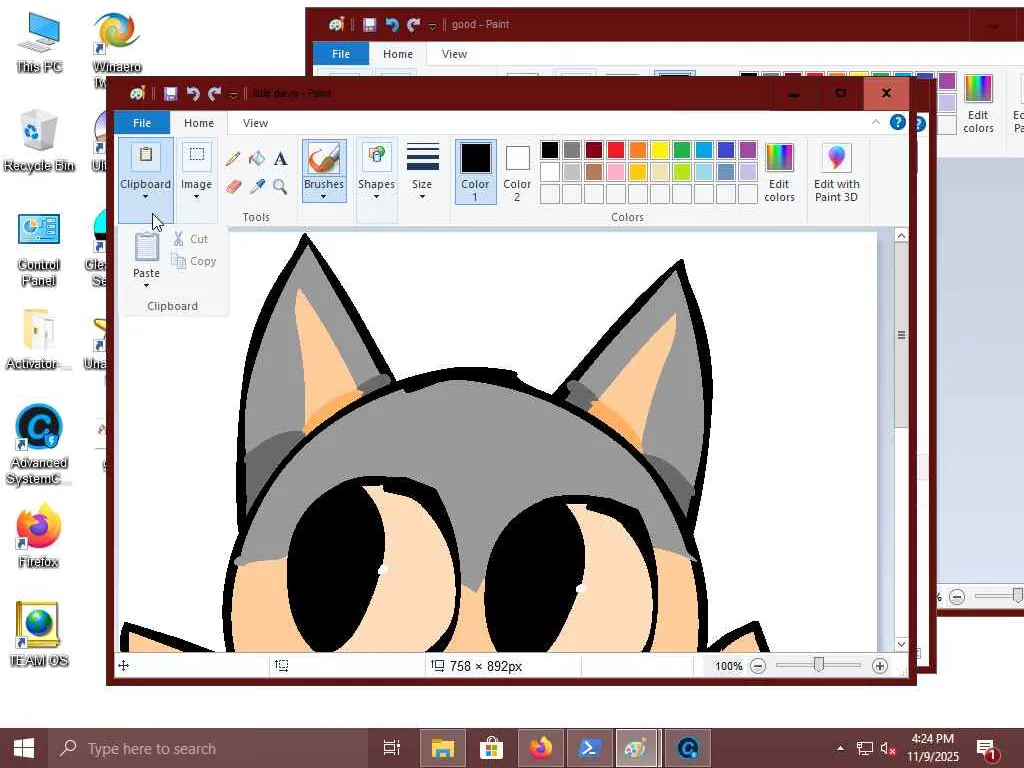Open Customize Quick Access Toolbar dropdown

point(233,95)
